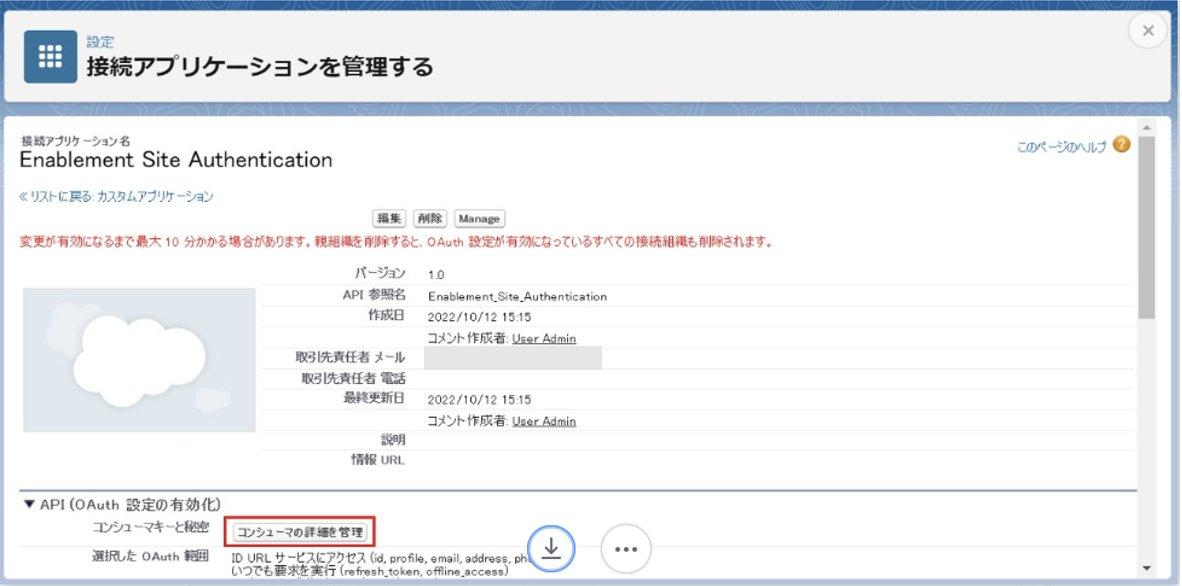Screen dimensions: 1182x586
Task: Select the Enablement_Site_Authentication API name value
Action: point(517,296)
